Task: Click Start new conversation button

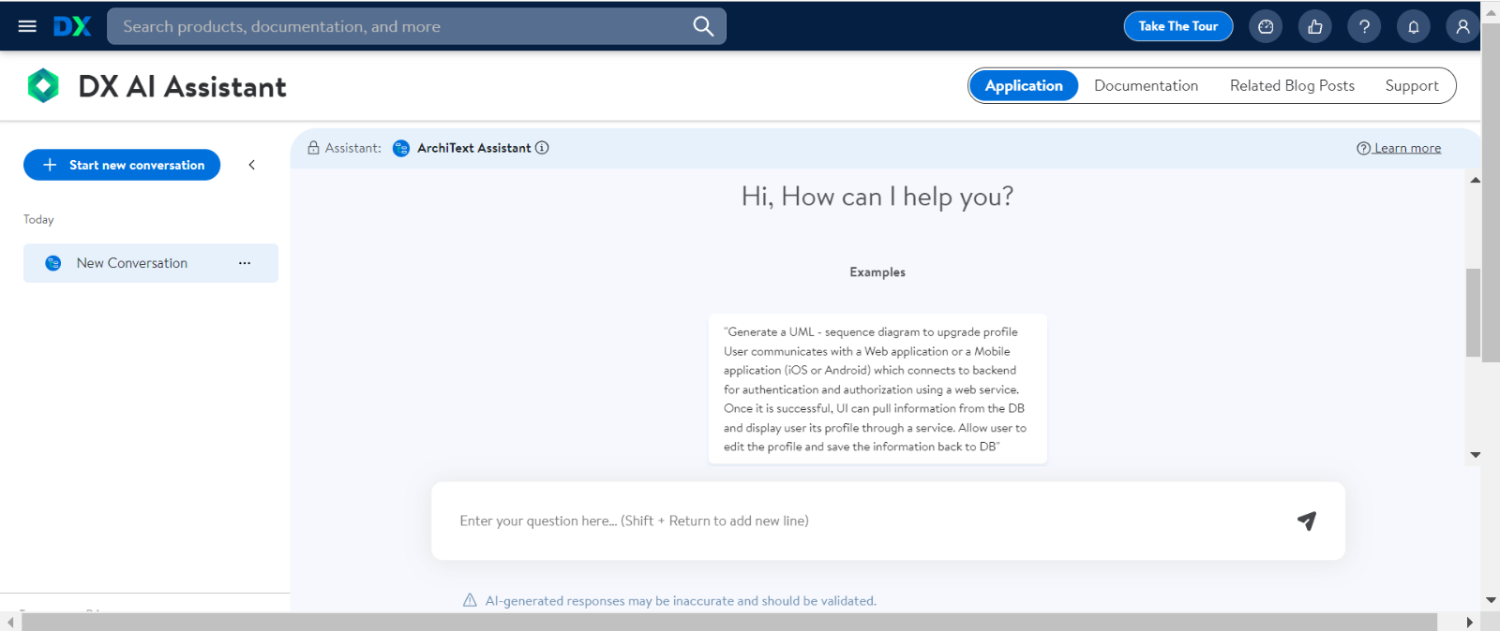Action: (x=122, y=165)
